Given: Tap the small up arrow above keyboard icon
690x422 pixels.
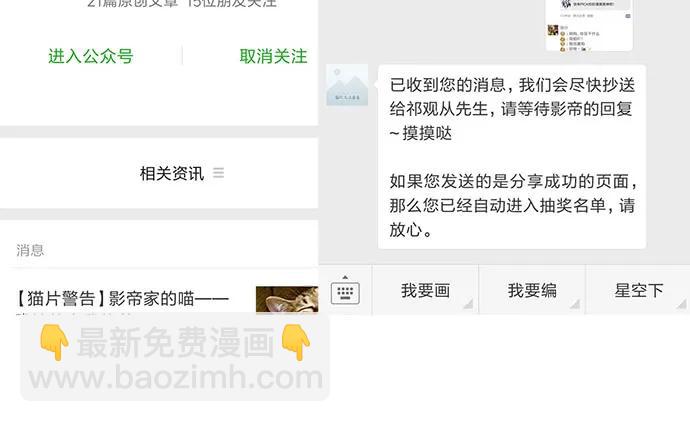Looking at the screenshot, I should point(345,277).
